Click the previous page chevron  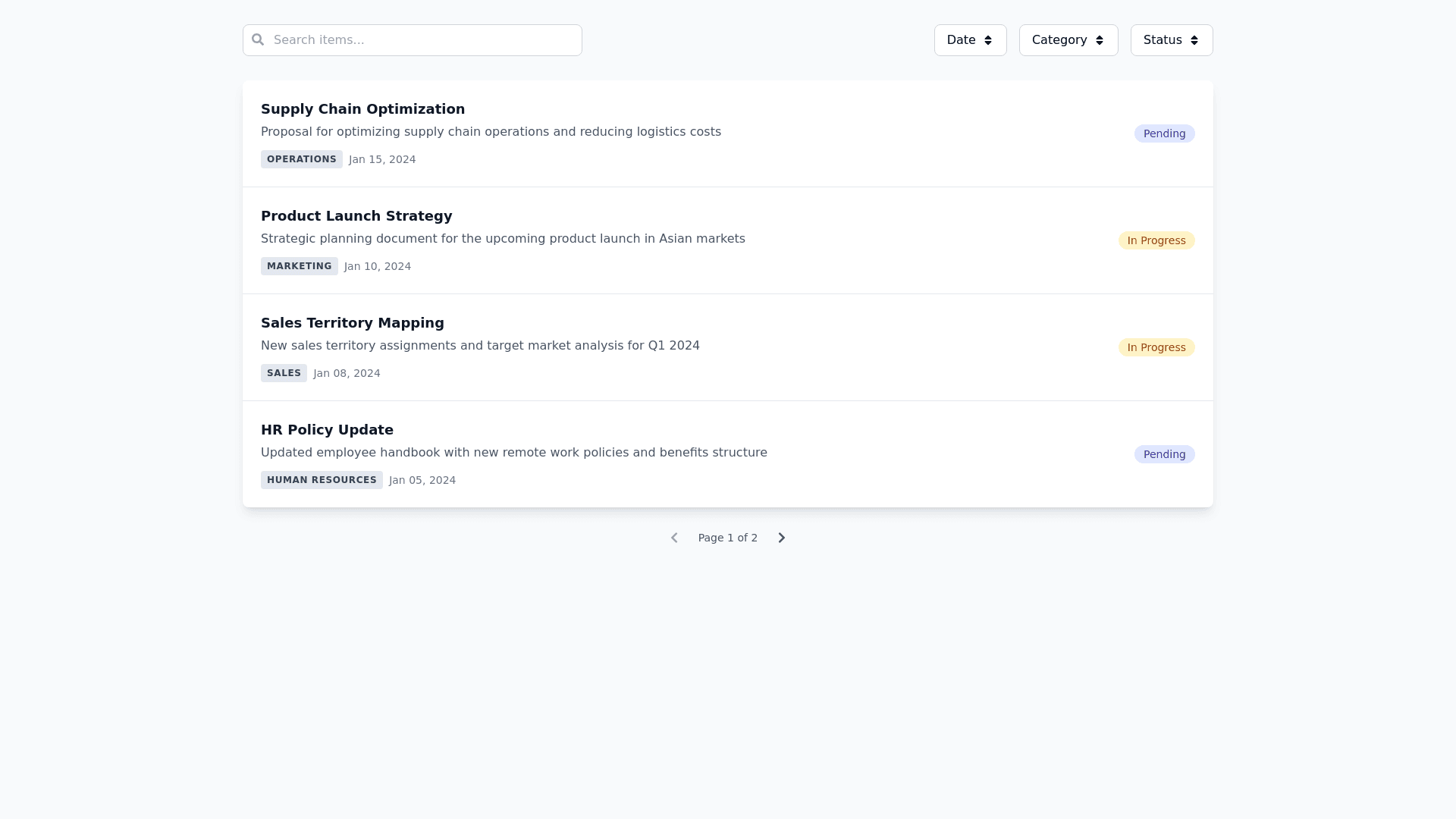[674, 538]
